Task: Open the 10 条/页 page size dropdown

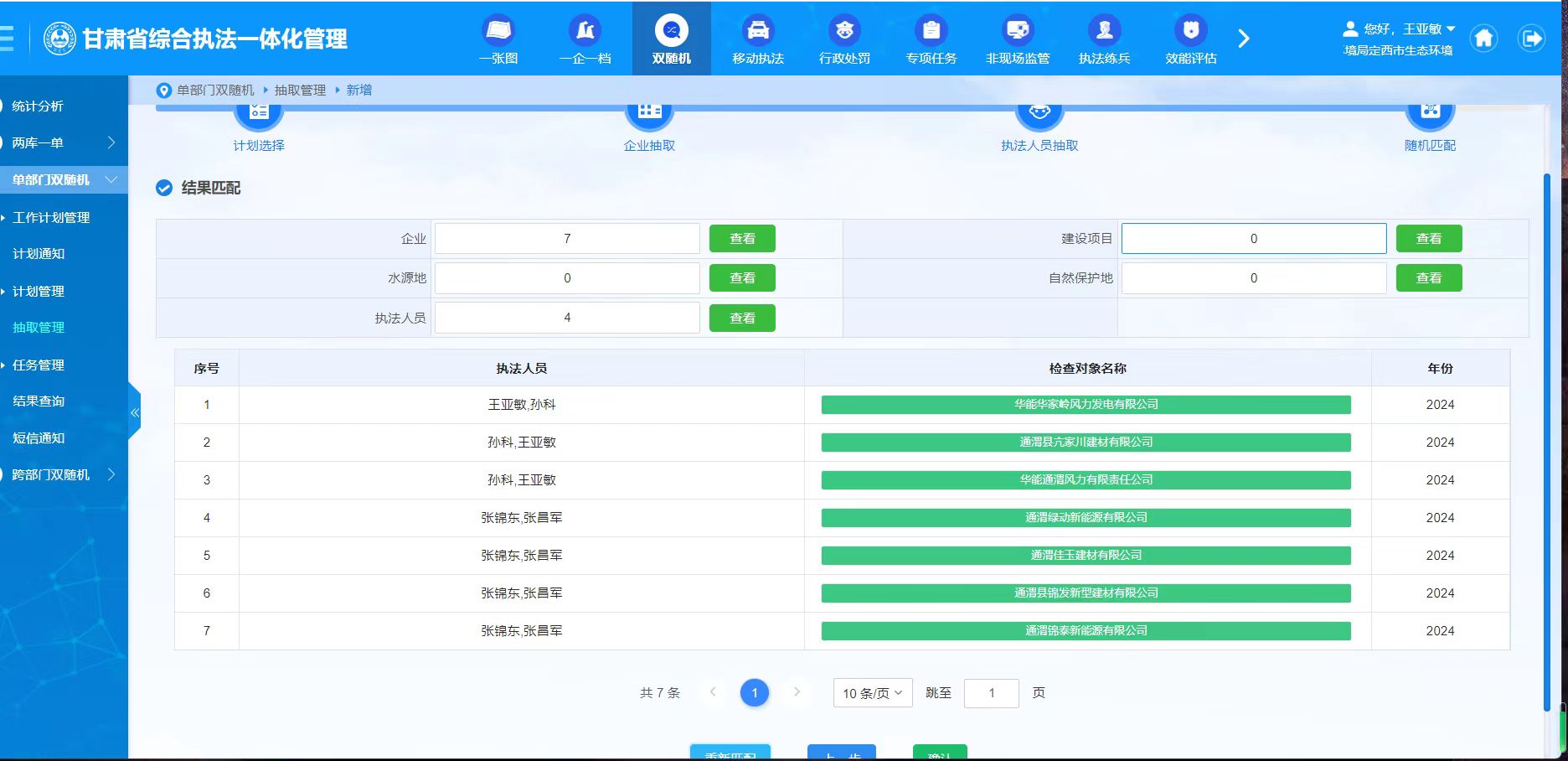Action: (872, 693)
